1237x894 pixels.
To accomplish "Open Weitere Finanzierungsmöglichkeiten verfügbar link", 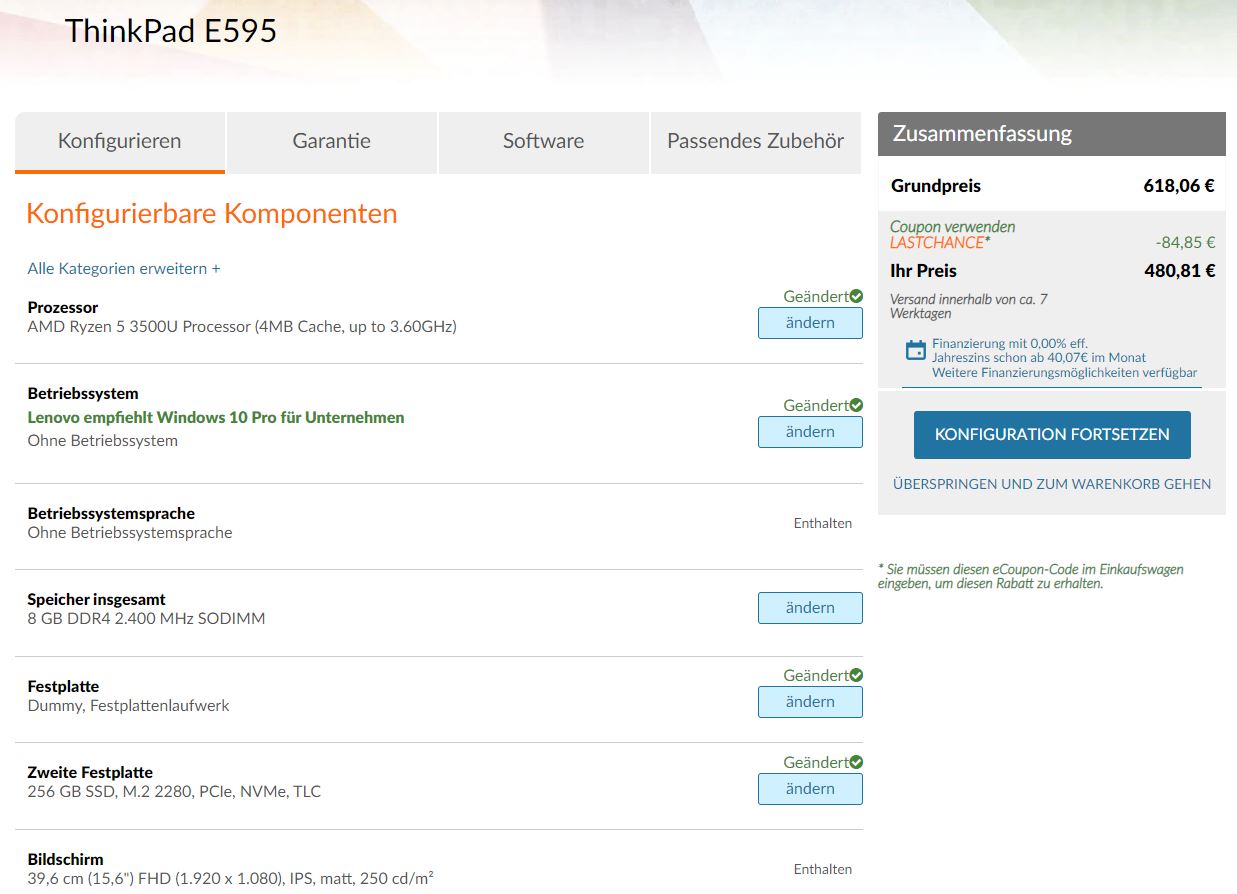I will (x=1065, y=373).
